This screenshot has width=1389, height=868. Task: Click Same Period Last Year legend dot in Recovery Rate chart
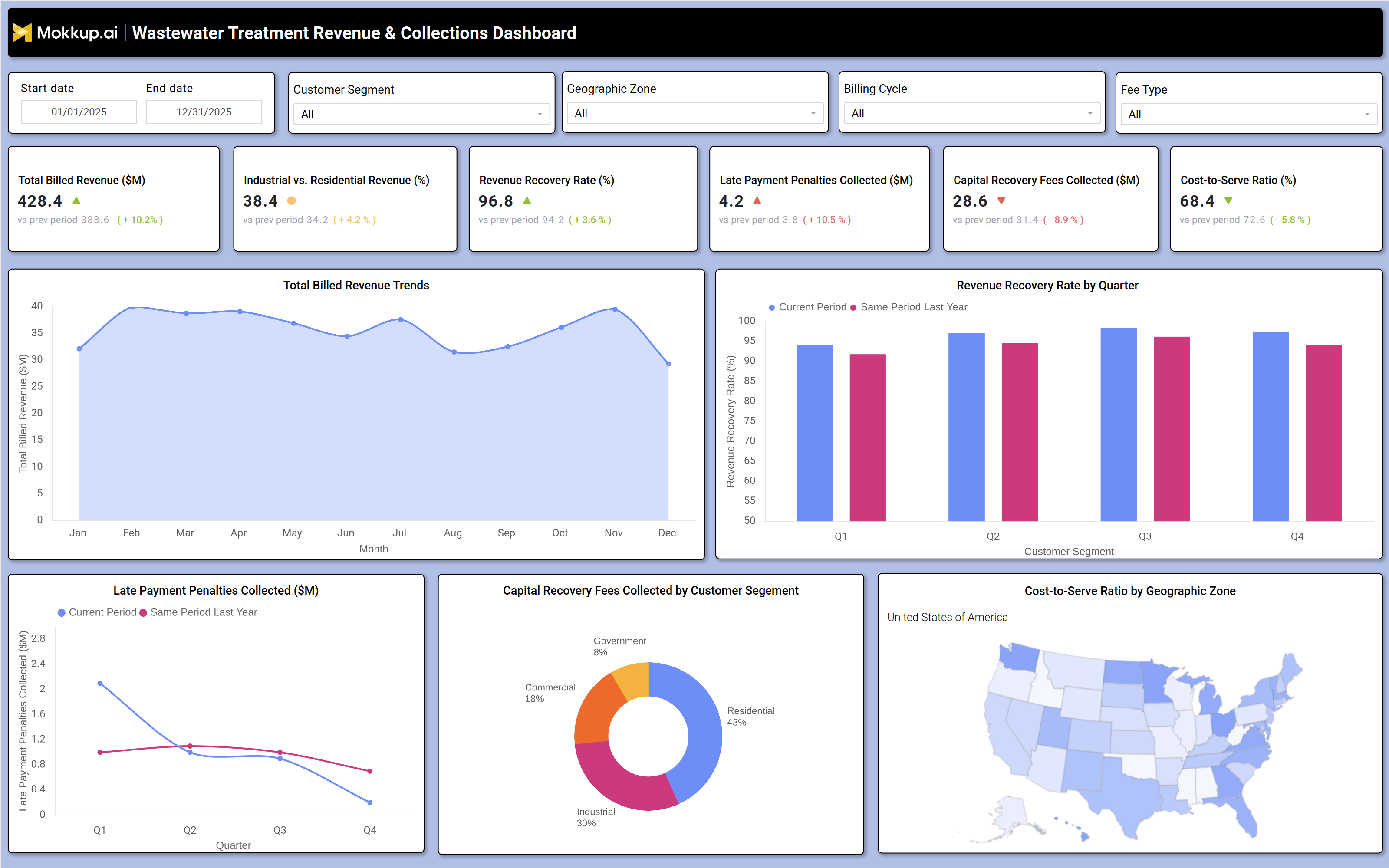[853, 308]
